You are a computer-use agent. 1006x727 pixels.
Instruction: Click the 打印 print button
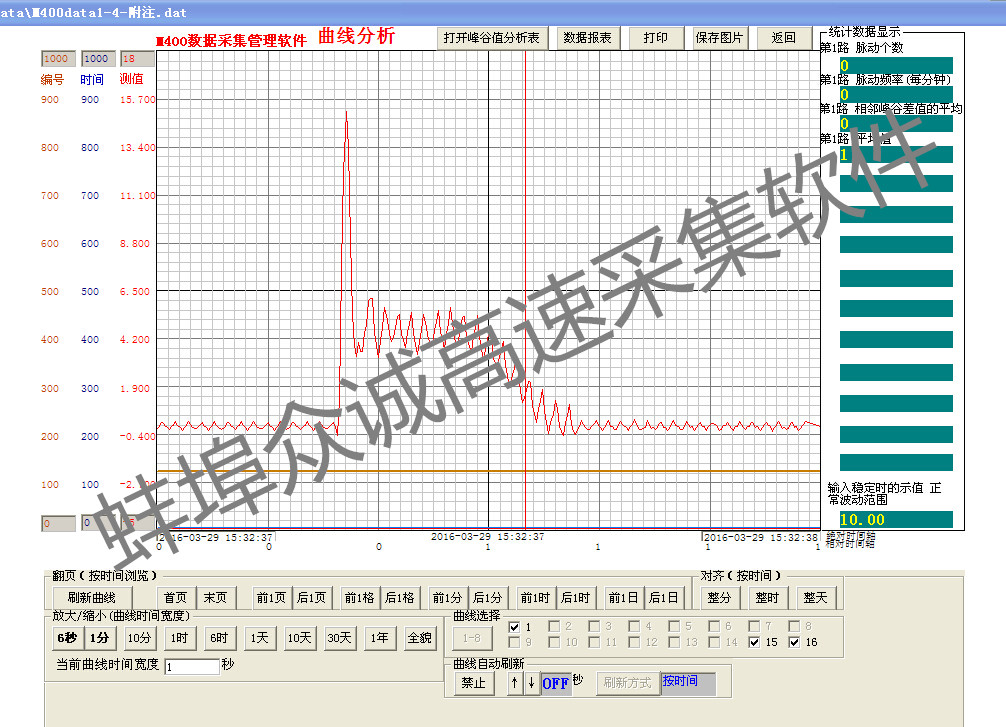[655, 38]
